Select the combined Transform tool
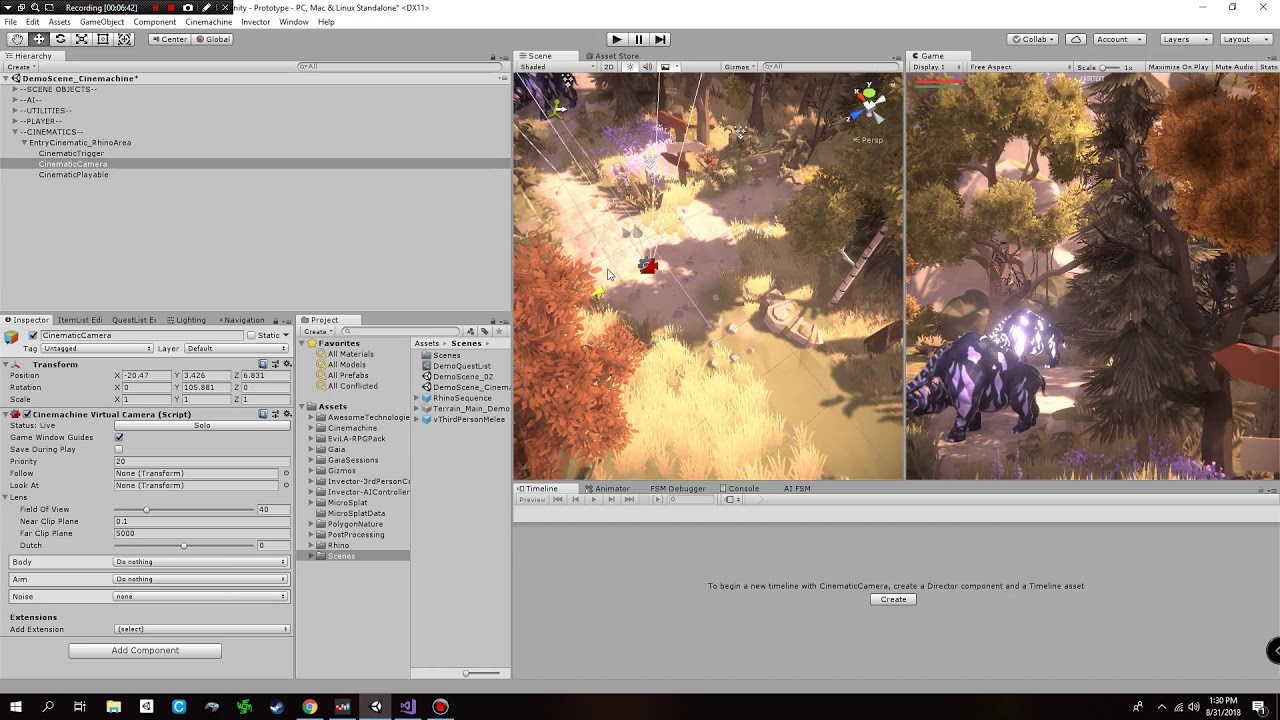This screenshot has height=720, width=1280. point(125,39)
